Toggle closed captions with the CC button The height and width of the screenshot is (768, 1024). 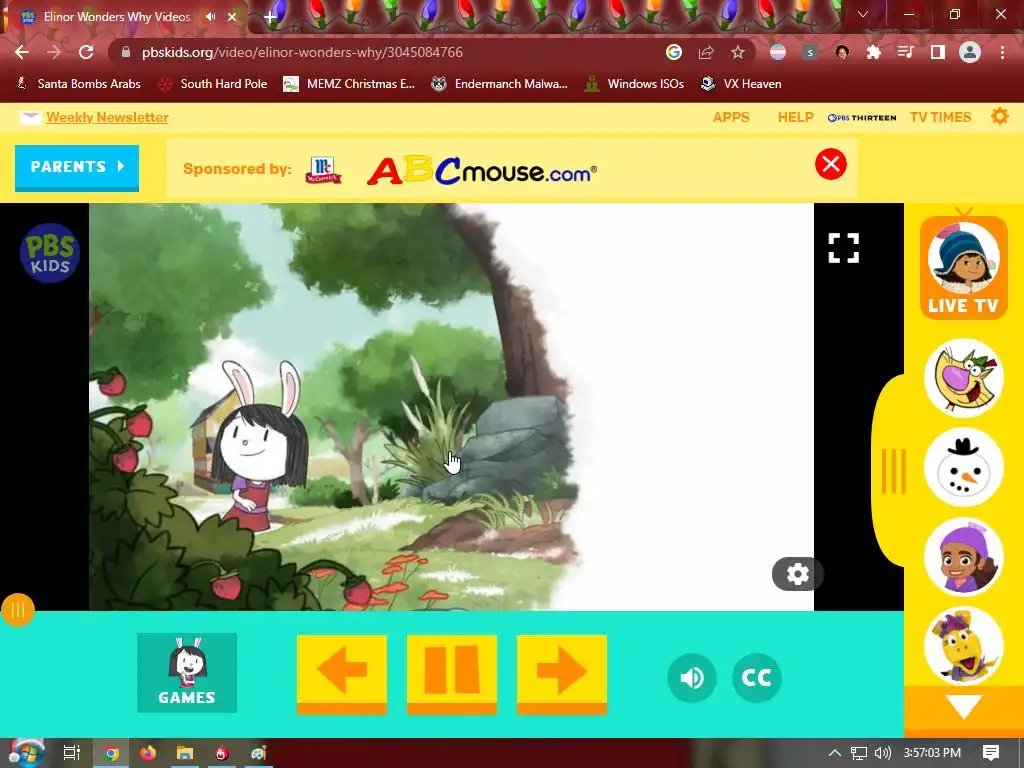pos(757,678)
